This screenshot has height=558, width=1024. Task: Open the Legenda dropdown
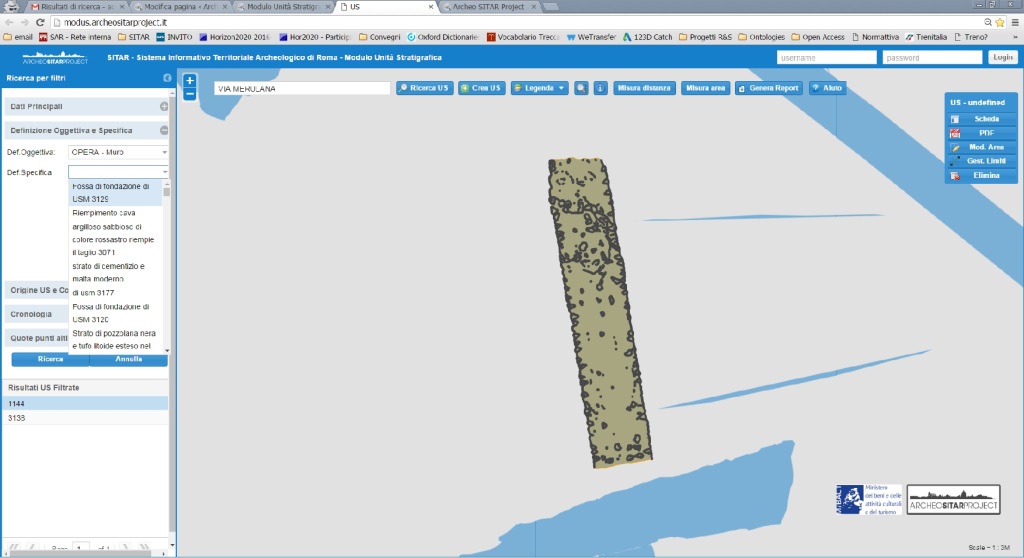539,88
